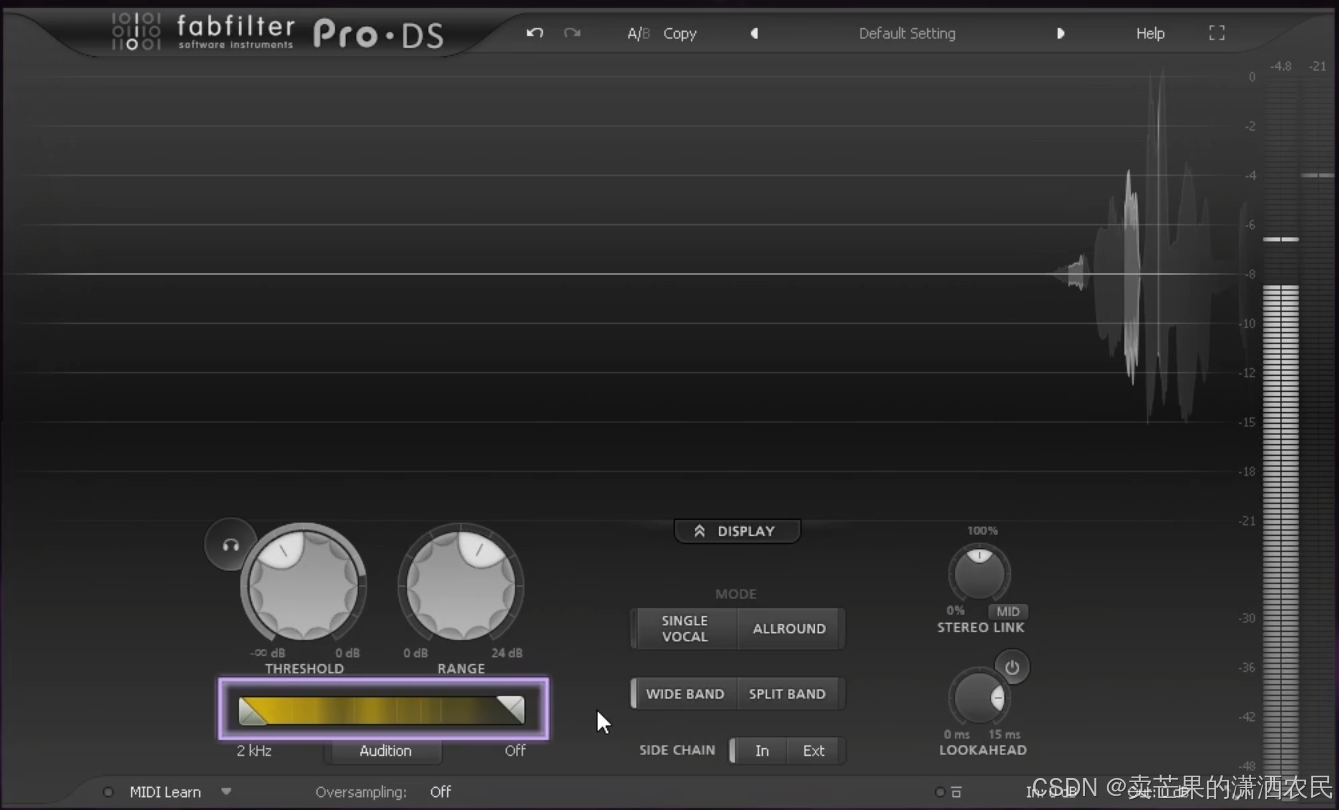Click the Audition button
Viewport: 1339px width, 810px height.
385,751
